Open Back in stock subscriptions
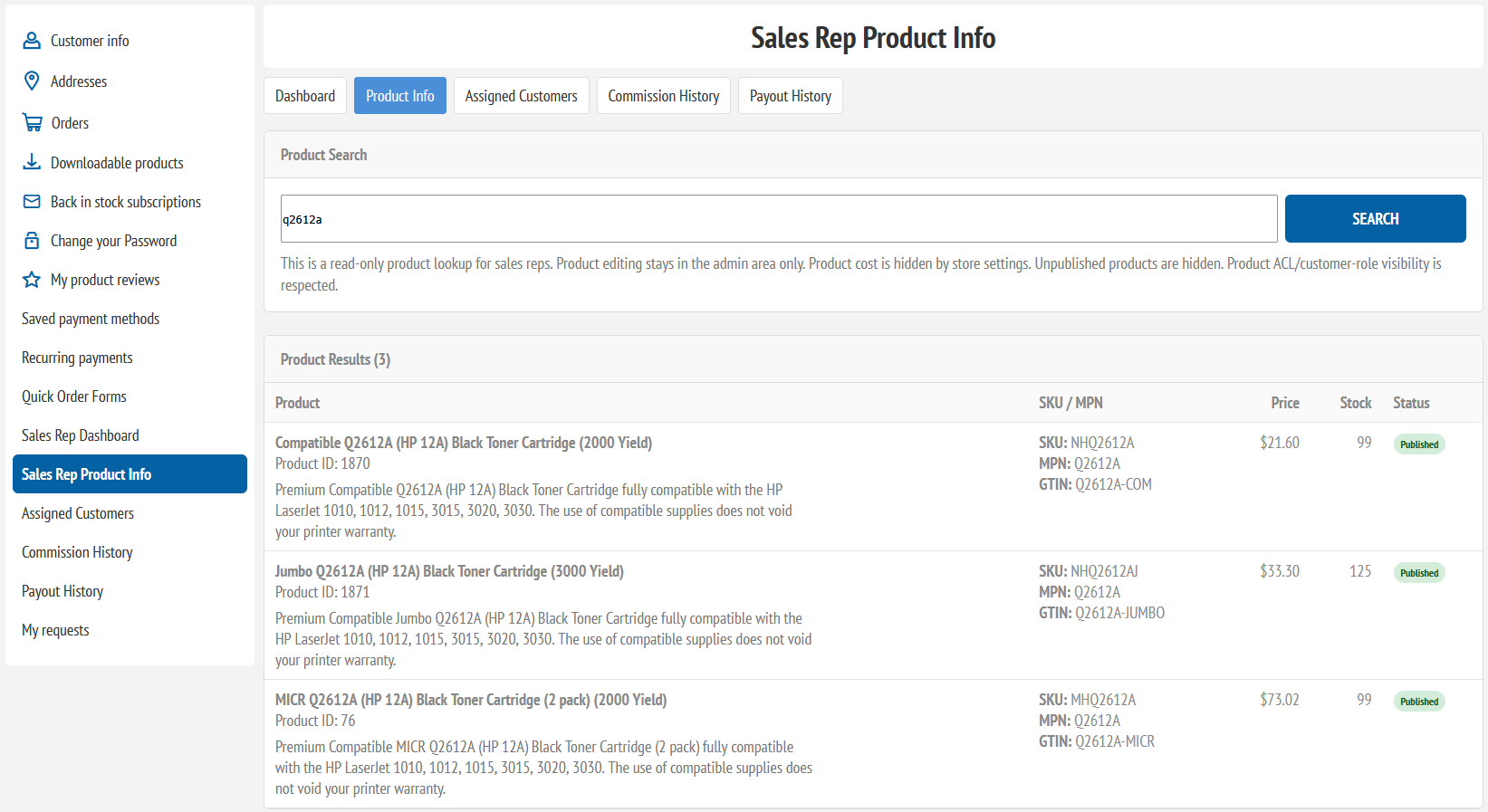 126,202
